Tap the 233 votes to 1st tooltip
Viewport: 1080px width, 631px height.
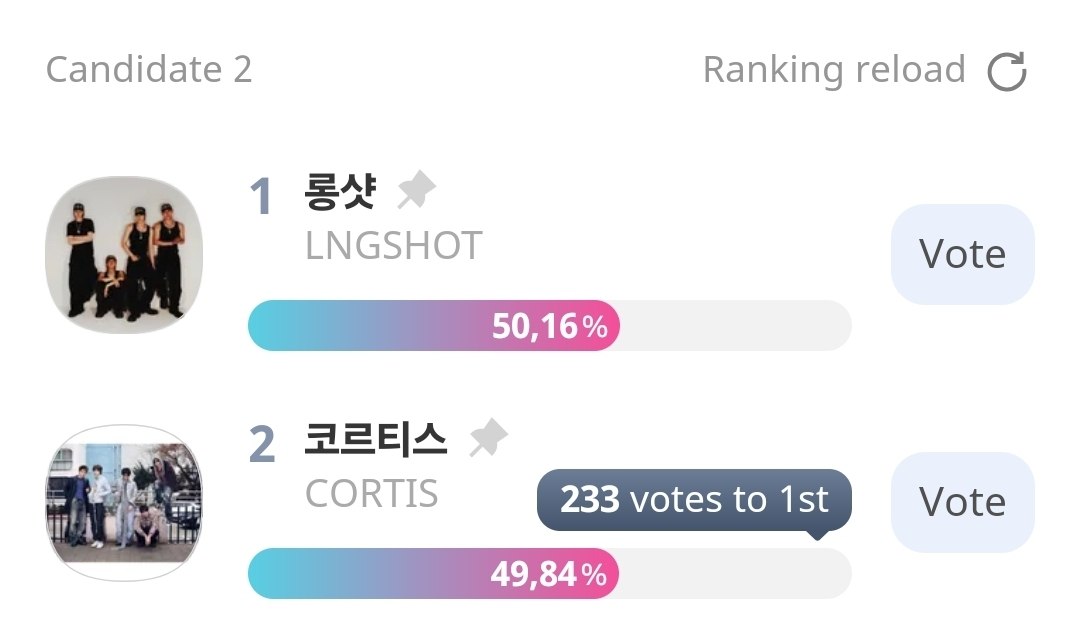694,501
